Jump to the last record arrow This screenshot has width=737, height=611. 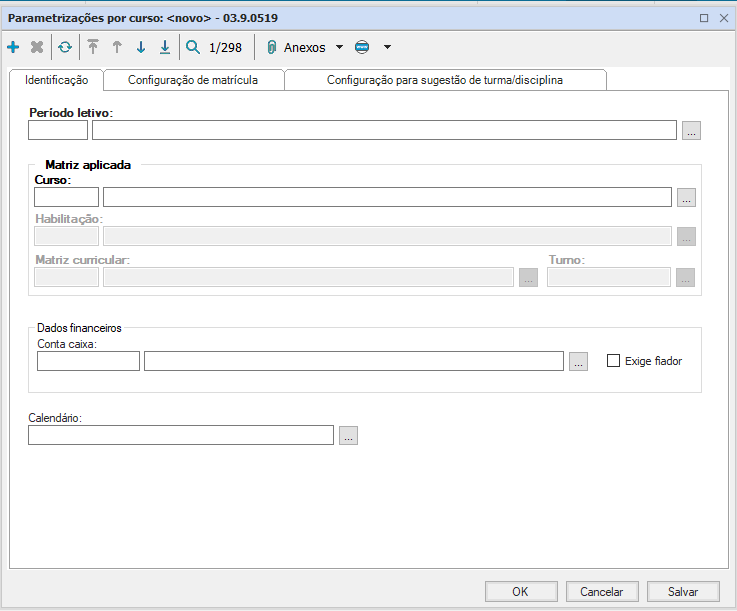[165, 47]
